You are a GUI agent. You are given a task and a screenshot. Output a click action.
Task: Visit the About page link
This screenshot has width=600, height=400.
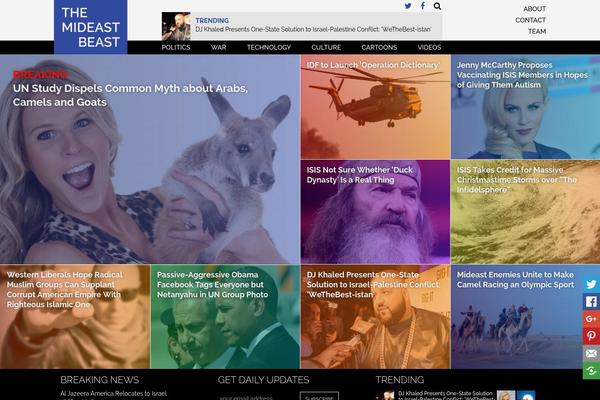(535, 9)
